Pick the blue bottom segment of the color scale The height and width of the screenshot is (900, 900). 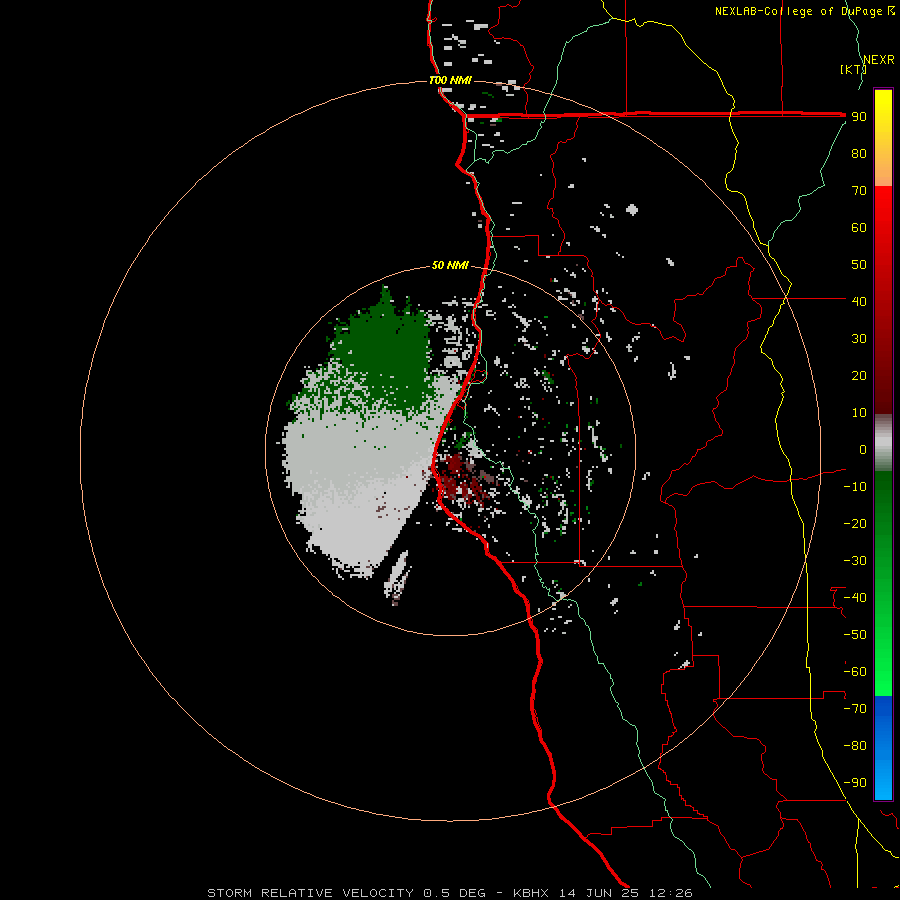pyautogui.click(x=883, y=748)
